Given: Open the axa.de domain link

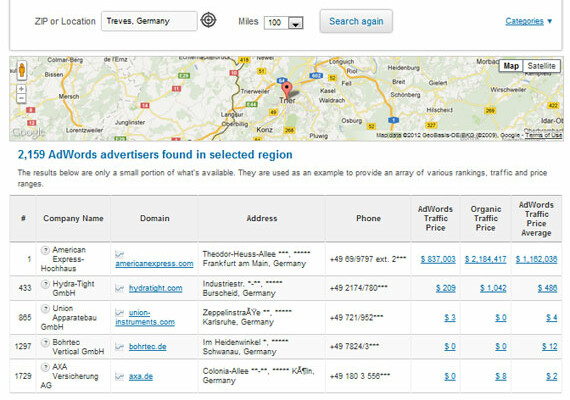Looking at the screenshot, I should [x=141, y=376].
